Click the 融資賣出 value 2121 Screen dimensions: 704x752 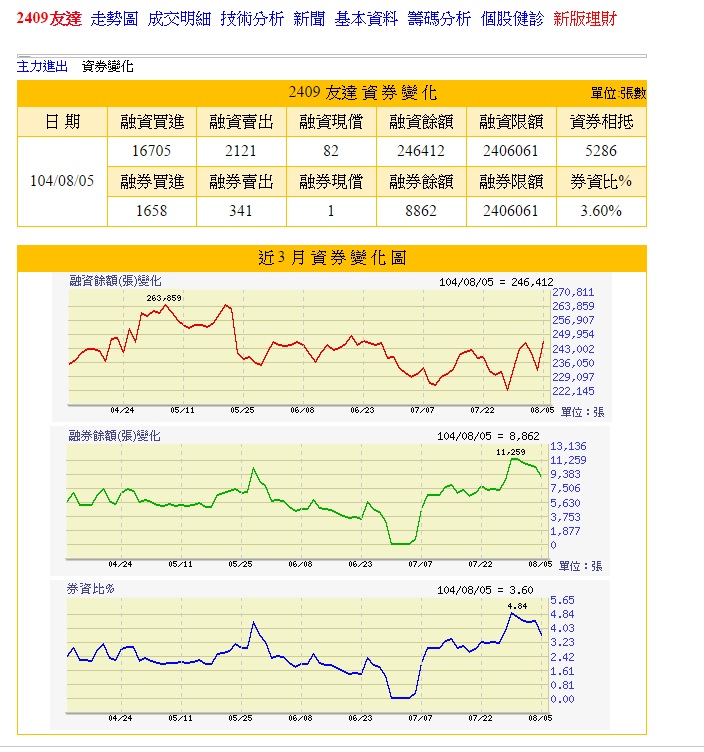[x=241, y=151]
